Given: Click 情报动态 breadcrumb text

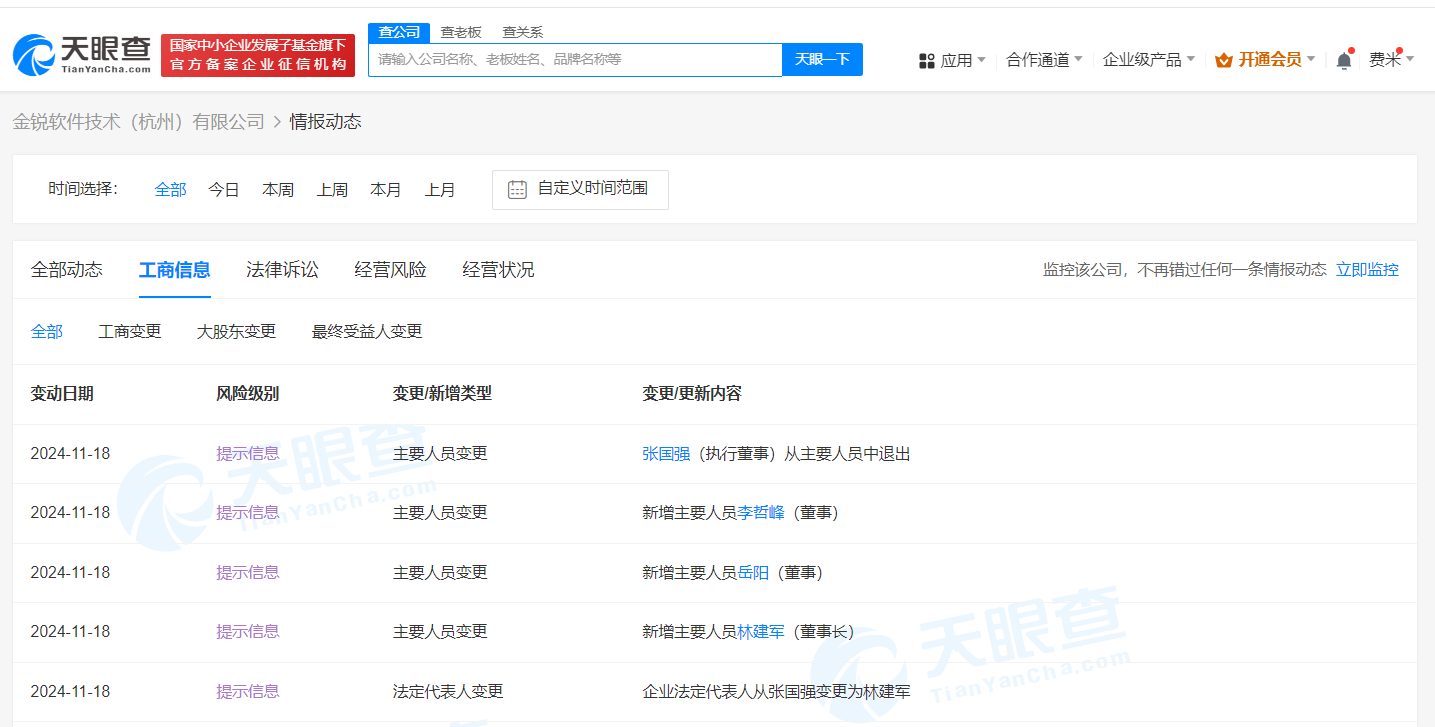Looking at the screenshot, I should point(326,122).
